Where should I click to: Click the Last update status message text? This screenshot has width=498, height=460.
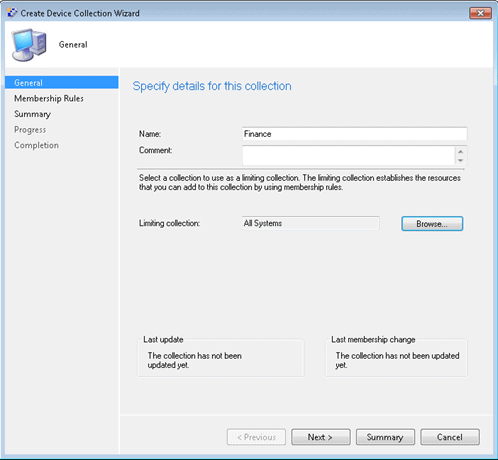tap(195, 360)
